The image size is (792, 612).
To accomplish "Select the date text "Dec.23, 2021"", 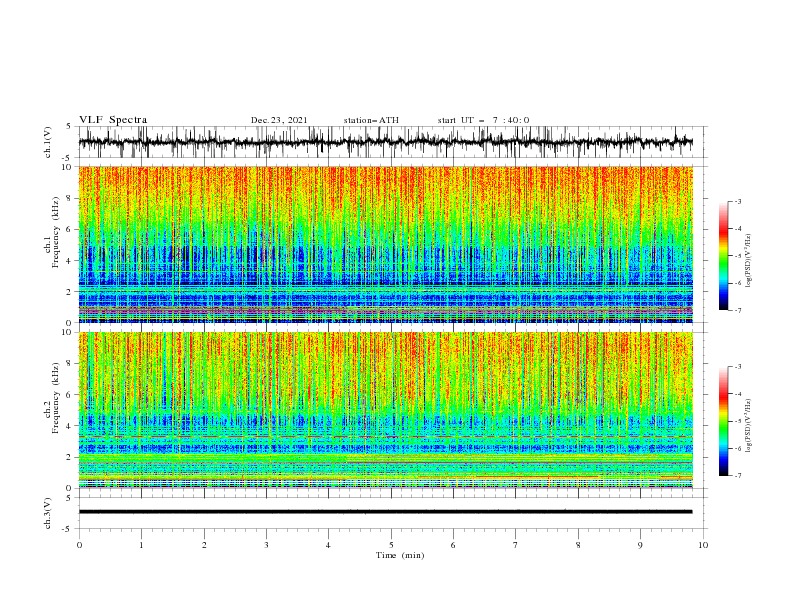I will tap(279, 120).
